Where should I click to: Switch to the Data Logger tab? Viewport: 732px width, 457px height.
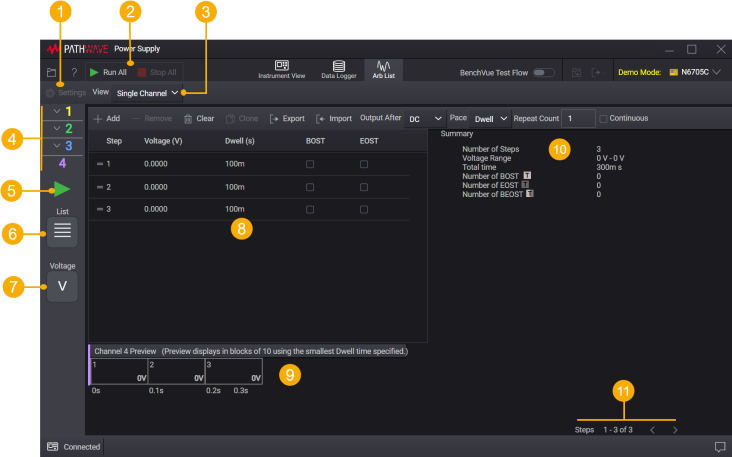point(339,68)
